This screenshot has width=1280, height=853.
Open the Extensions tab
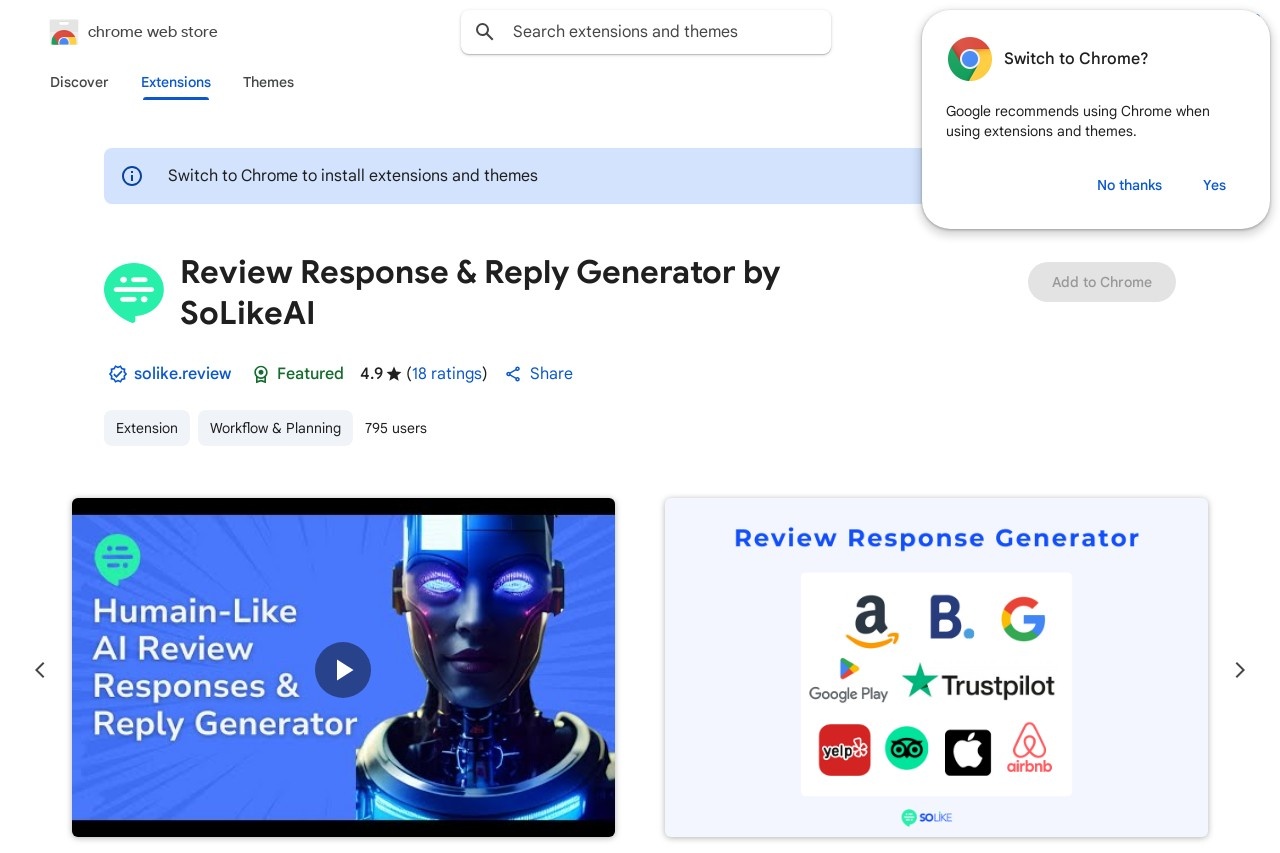pos(176,82)
